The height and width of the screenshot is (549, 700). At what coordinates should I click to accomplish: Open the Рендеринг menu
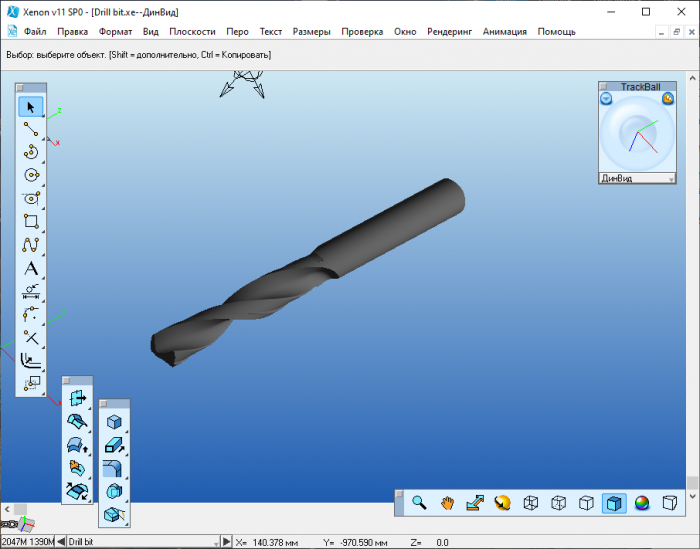tap(449, 32)
